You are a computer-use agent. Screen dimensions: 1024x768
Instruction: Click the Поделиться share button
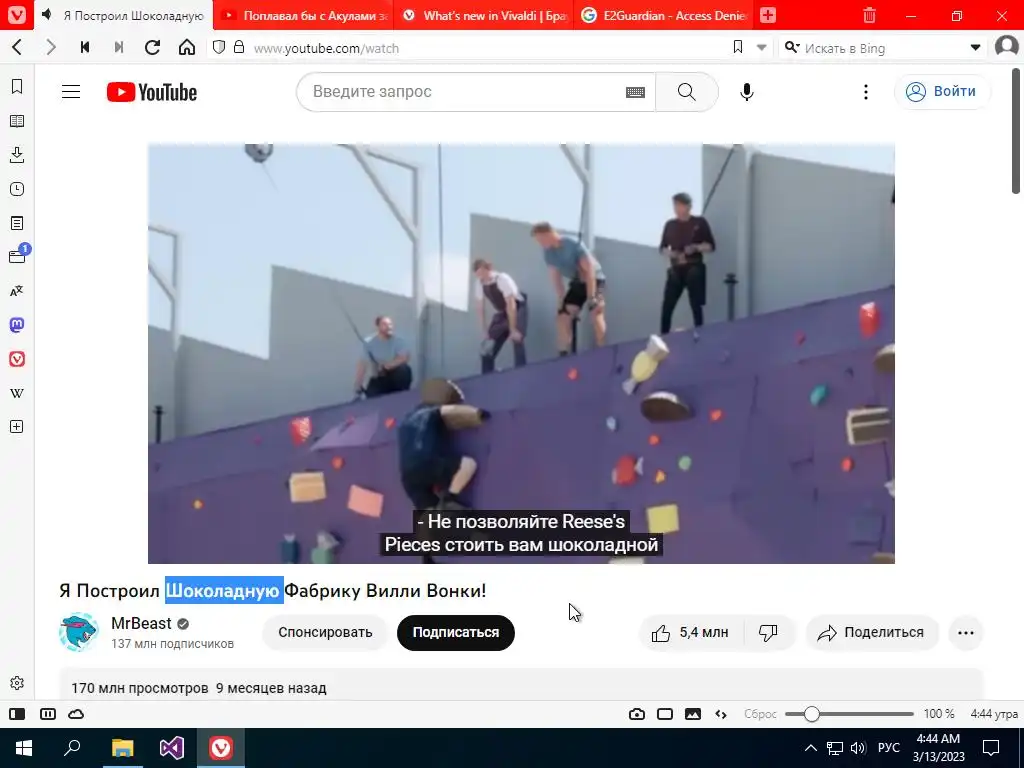tap(871, 632)
